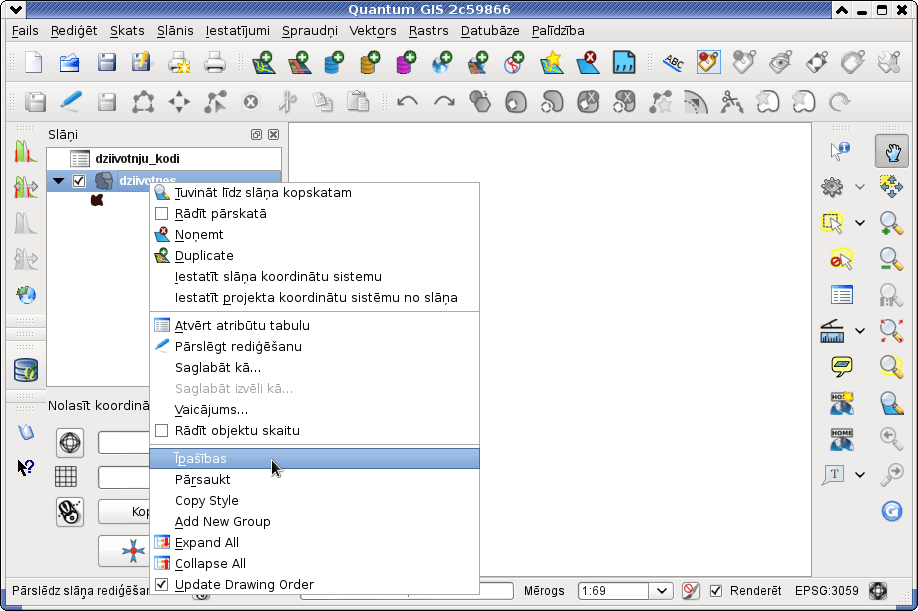Click the scissors Cut features icon

click(x=287, y=102)
